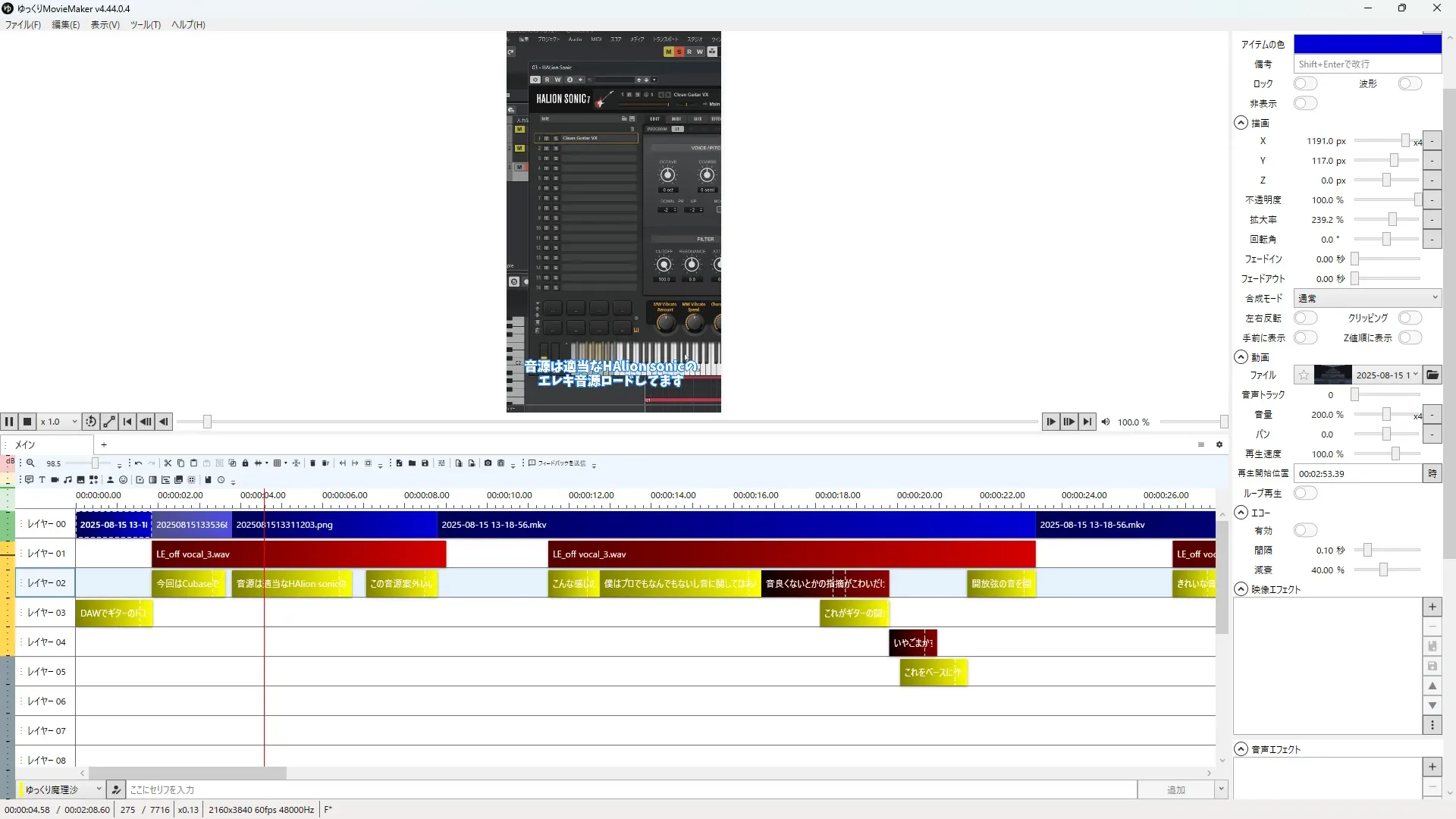Image resolution: width=1456 pixels, height=819 pixels.
Task: Click the blue アイテムの色 color swatch
Action: [1367, 44]
